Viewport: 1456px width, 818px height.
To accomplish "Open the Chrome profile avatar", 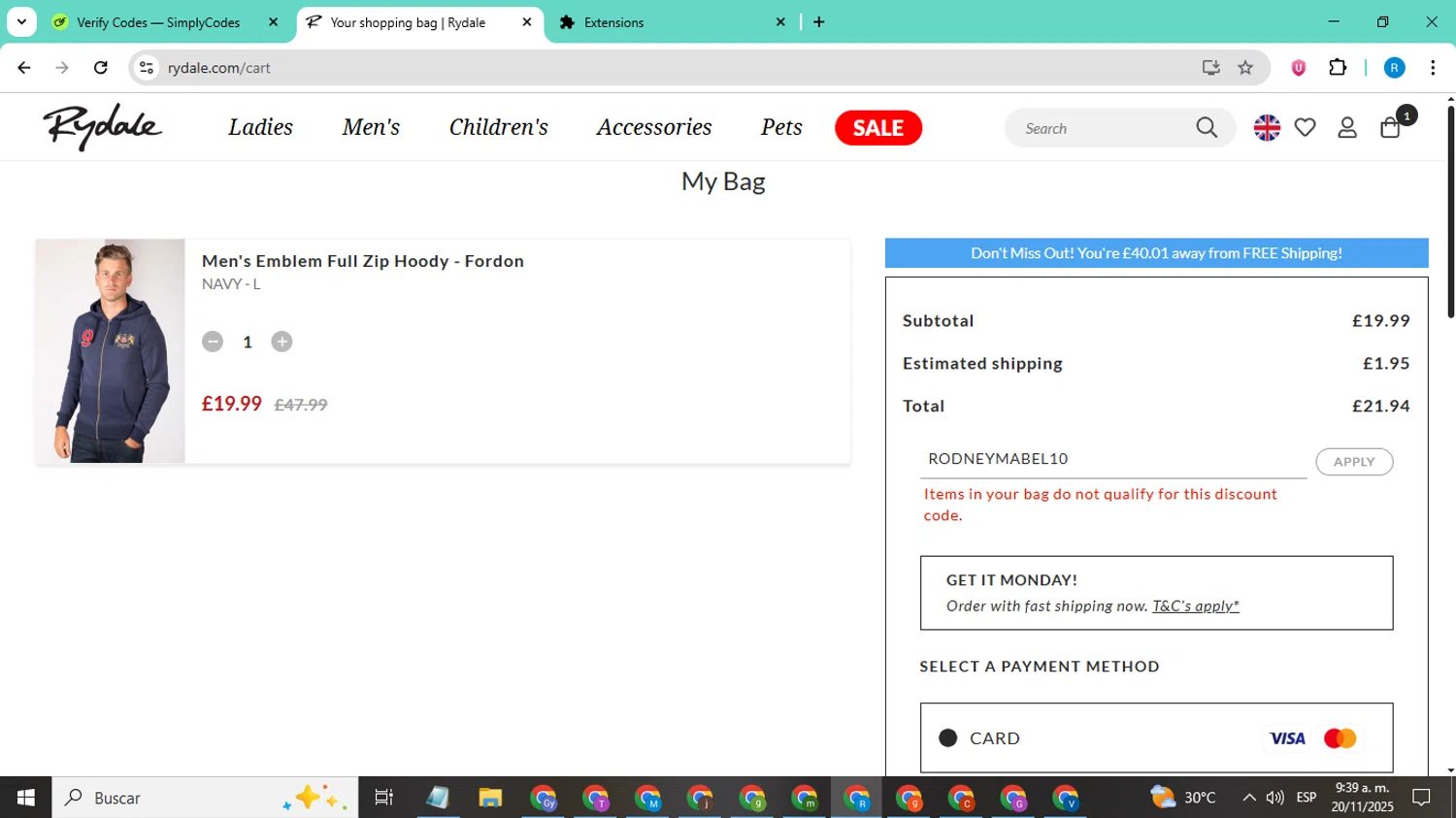I will click(1395, 68).
